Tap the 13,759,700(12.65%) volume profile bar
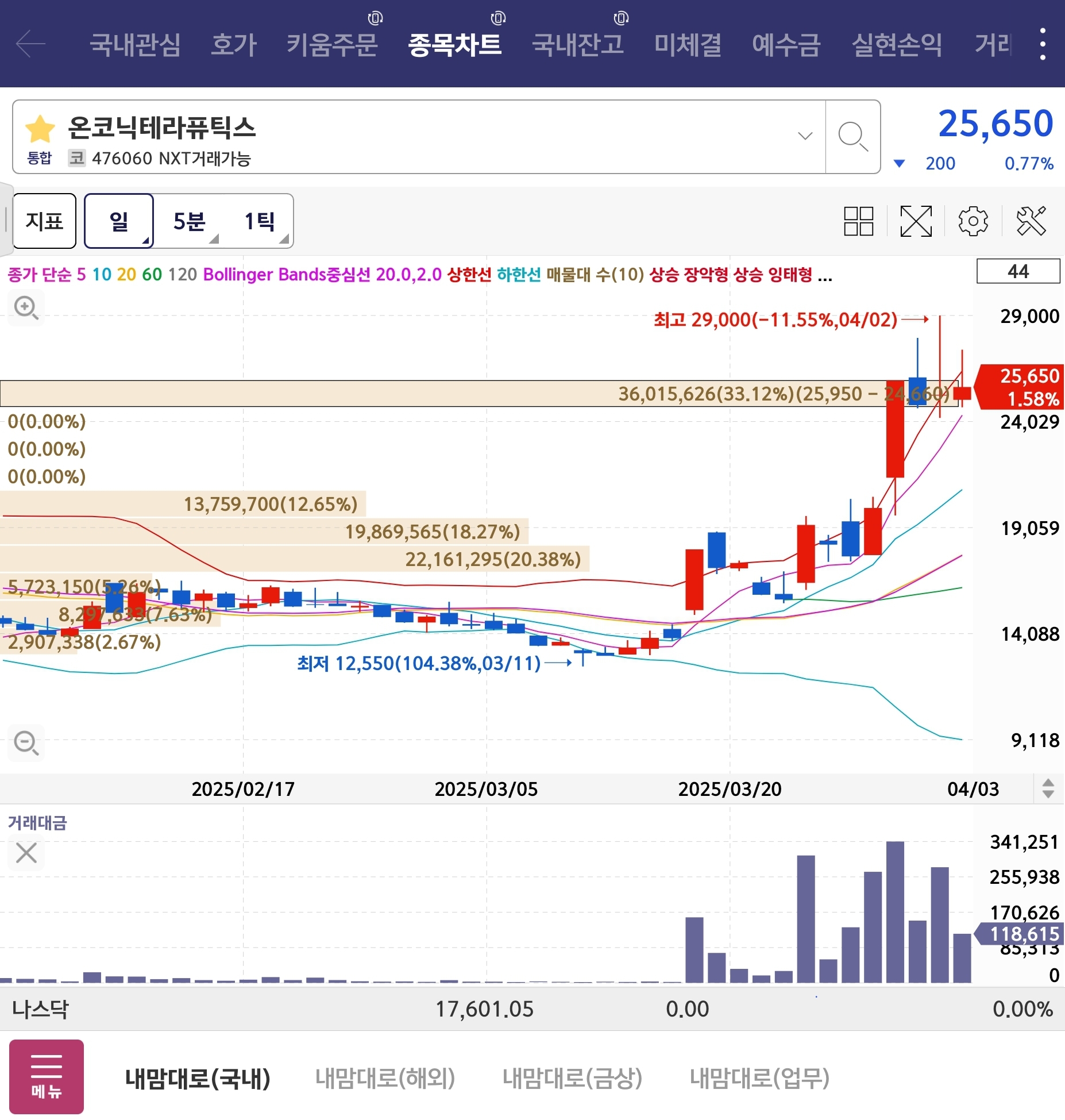Viewport: 1065px width, 1120px height. click(183, 504)
